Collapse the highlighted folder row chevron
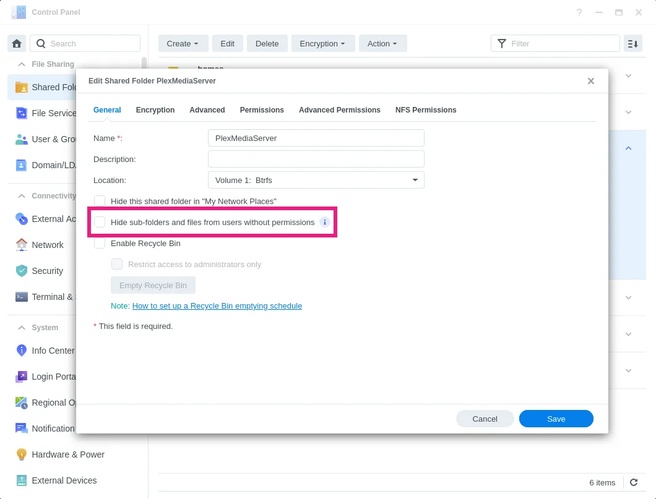This screenshot has height=499, width=656. pos(628,148)
